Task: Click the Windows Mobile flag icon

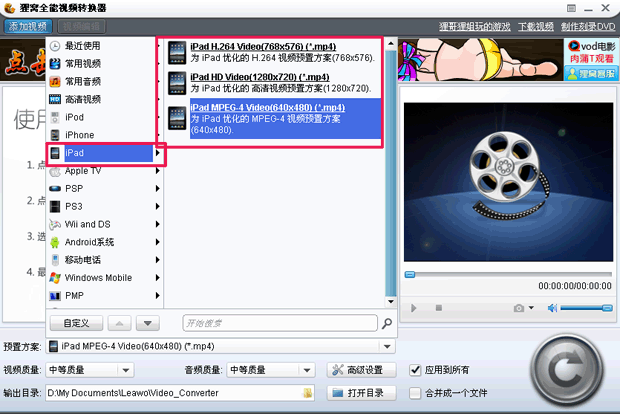Action: 55,278
